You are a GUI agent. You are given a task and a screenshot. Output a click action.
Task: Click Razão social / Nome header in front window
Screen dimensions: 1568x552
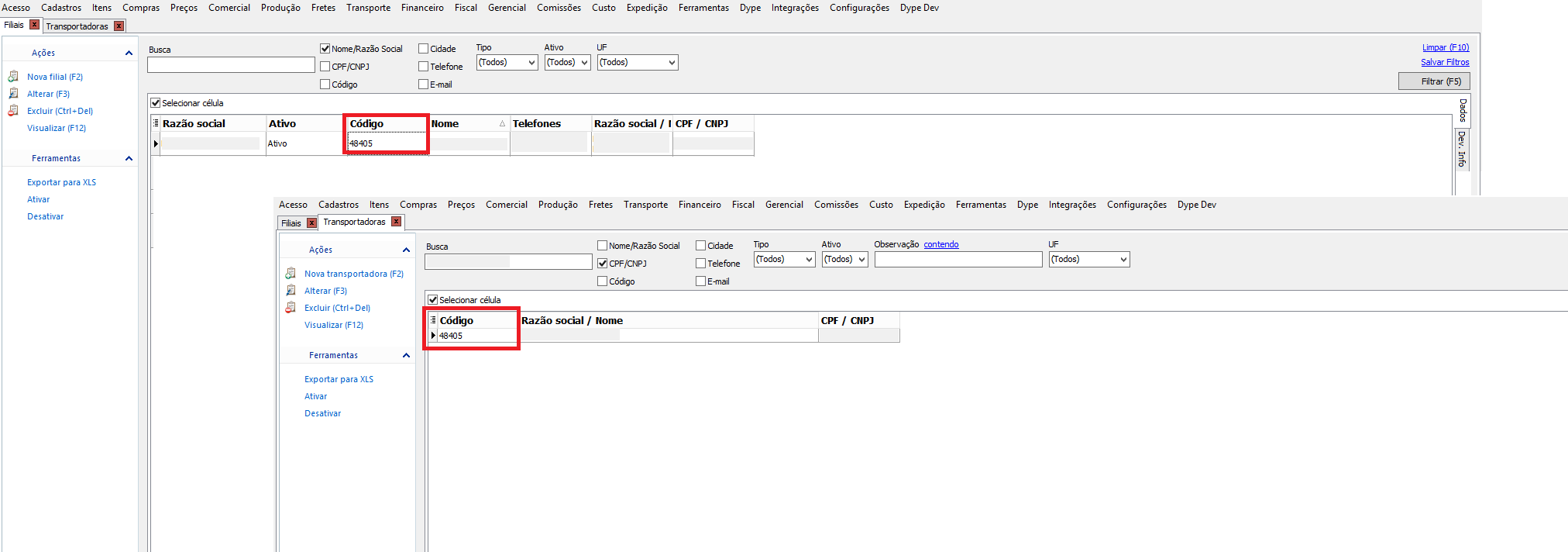(669, 320)
